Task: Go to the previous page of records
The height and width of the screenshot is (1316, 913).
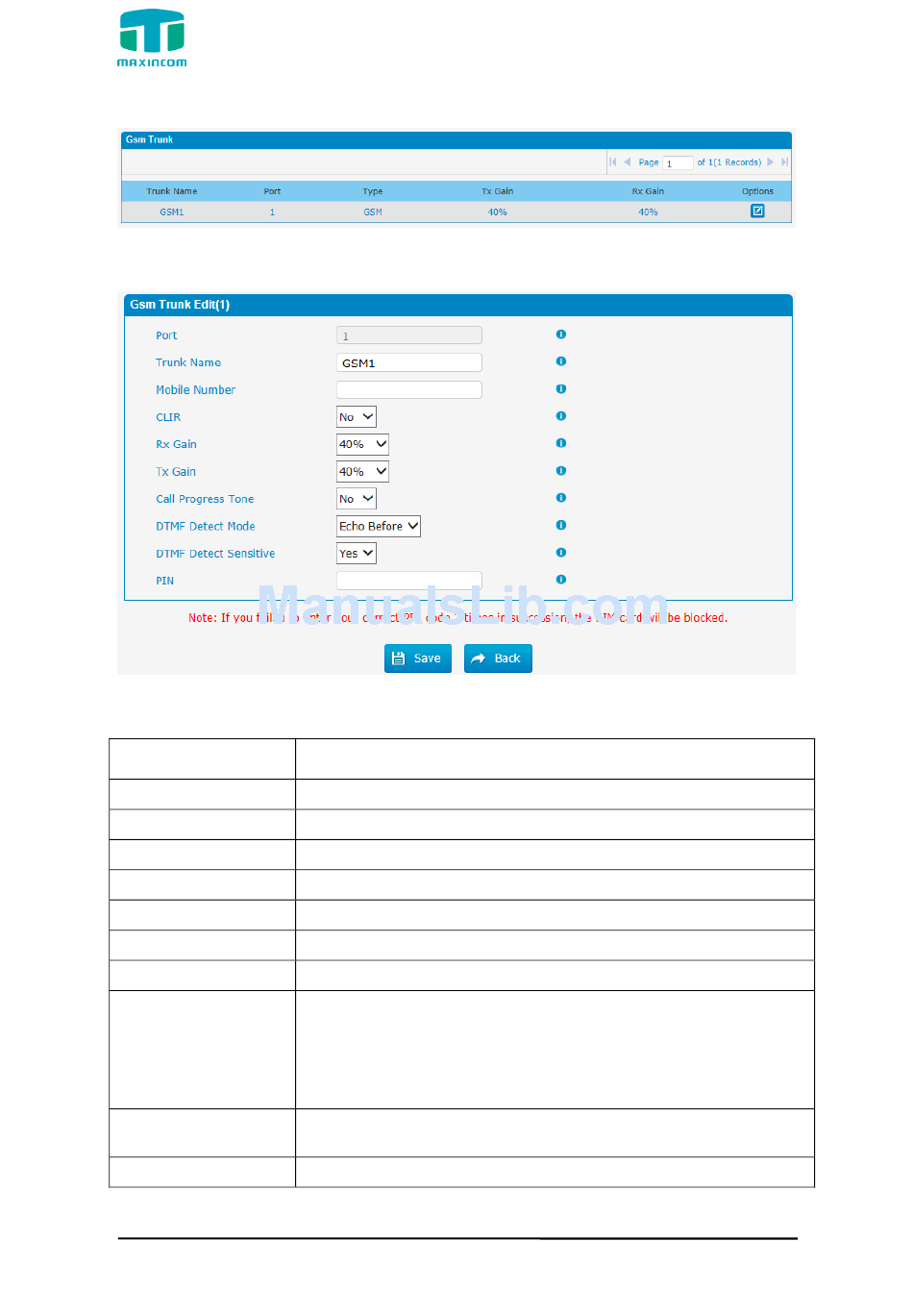Action: (x=628, y=162)
